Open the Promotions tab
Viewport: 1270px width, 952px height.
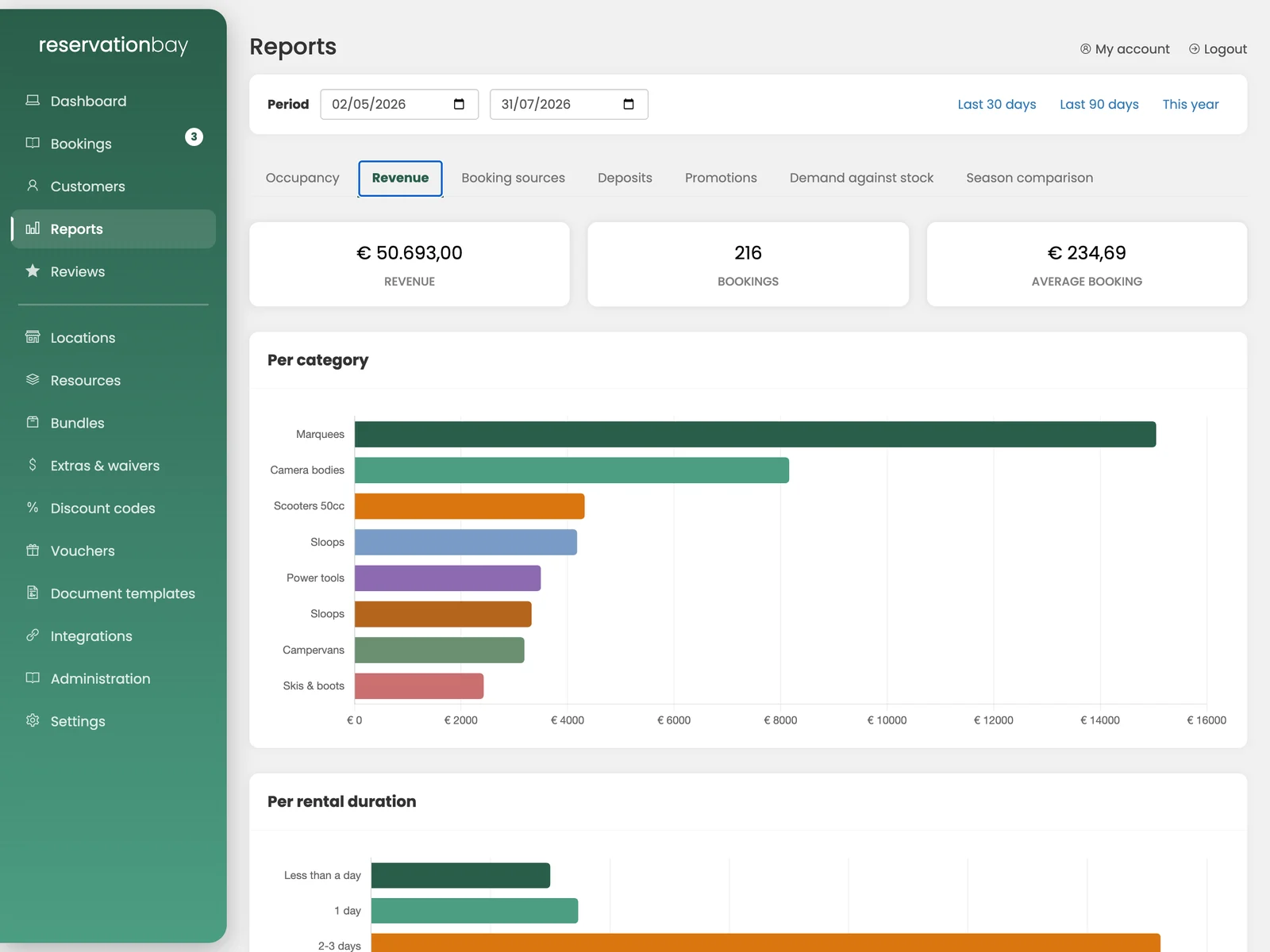(721, 178)
